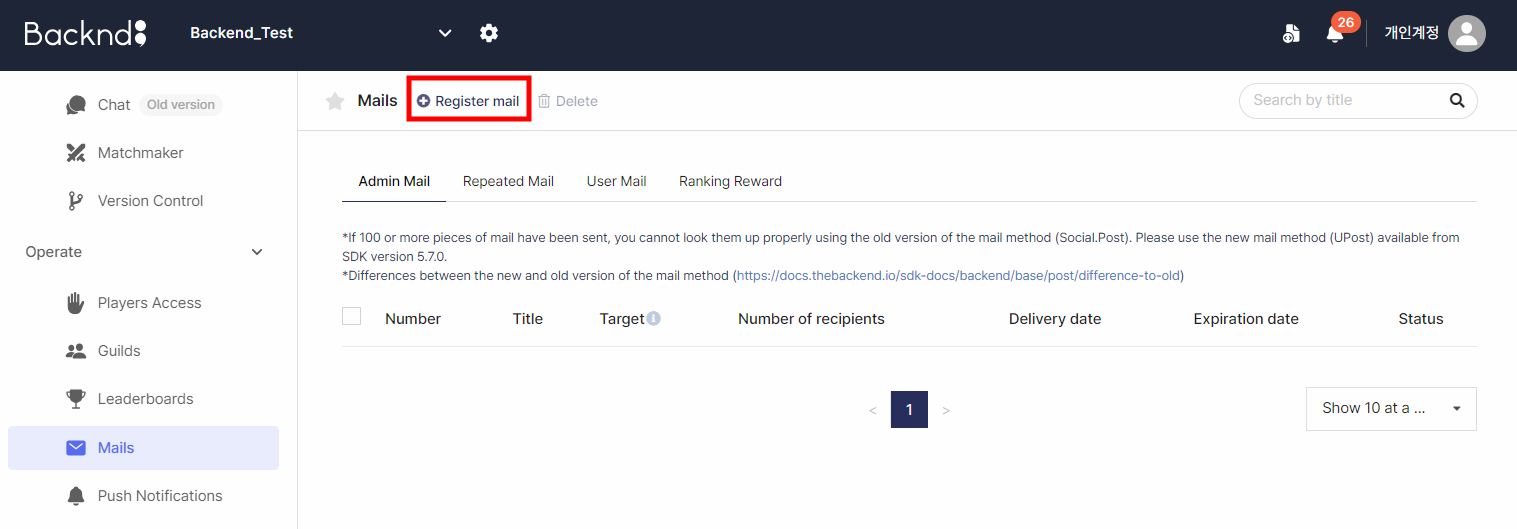Switch to the User Mail tab
Screen dimensions: 1517x529
pyautogui.click(x=616, y=181)
